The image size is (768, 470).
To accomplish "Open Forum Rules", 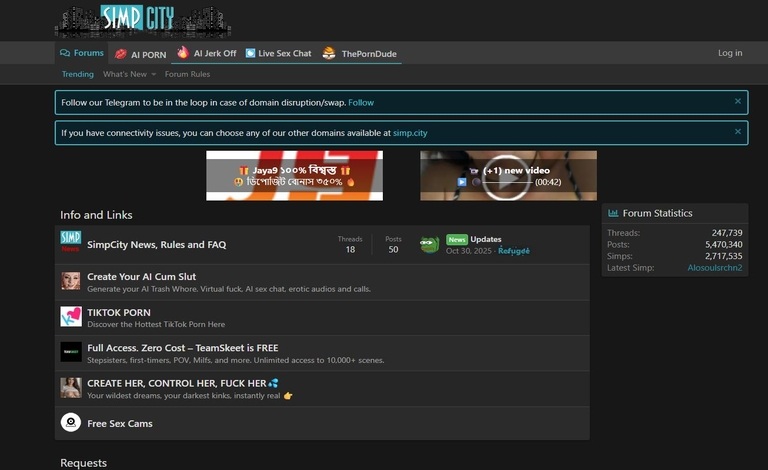I will 187,74.
